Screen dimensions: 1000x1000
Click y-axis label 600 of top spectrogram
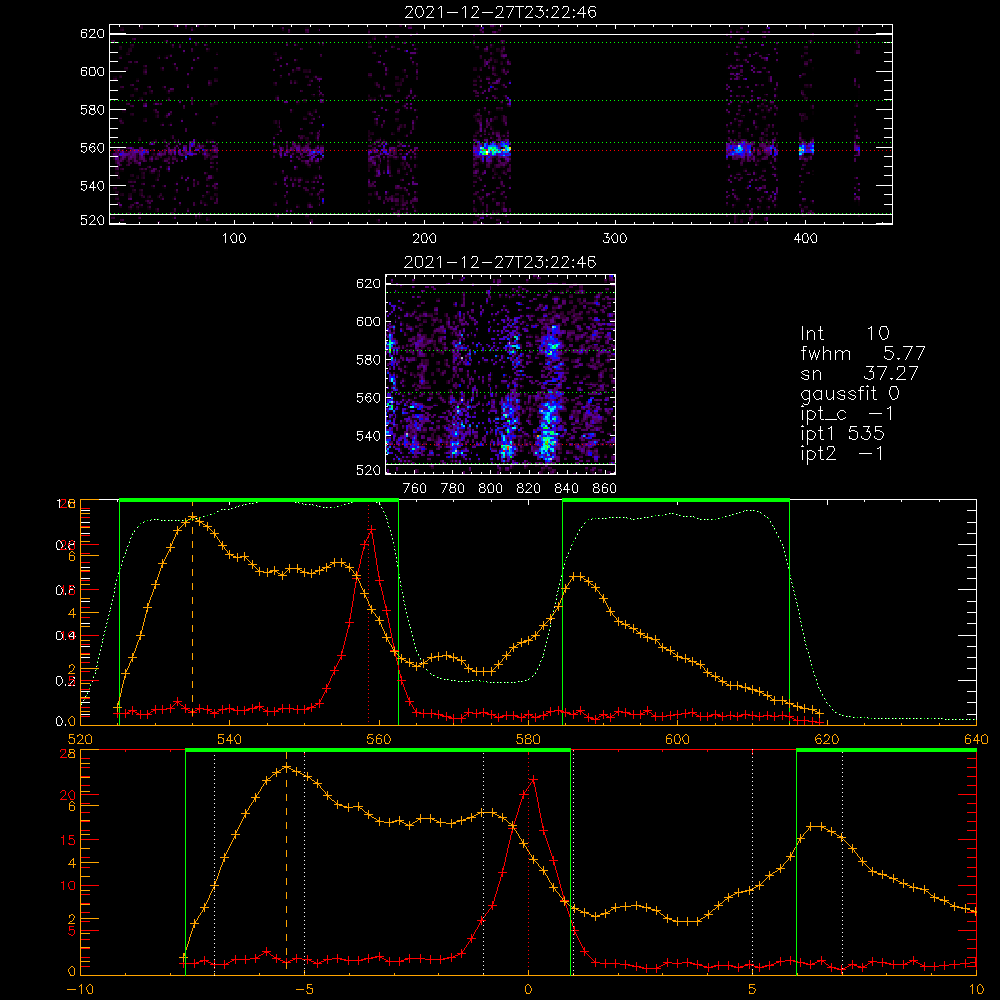(92, 71)
